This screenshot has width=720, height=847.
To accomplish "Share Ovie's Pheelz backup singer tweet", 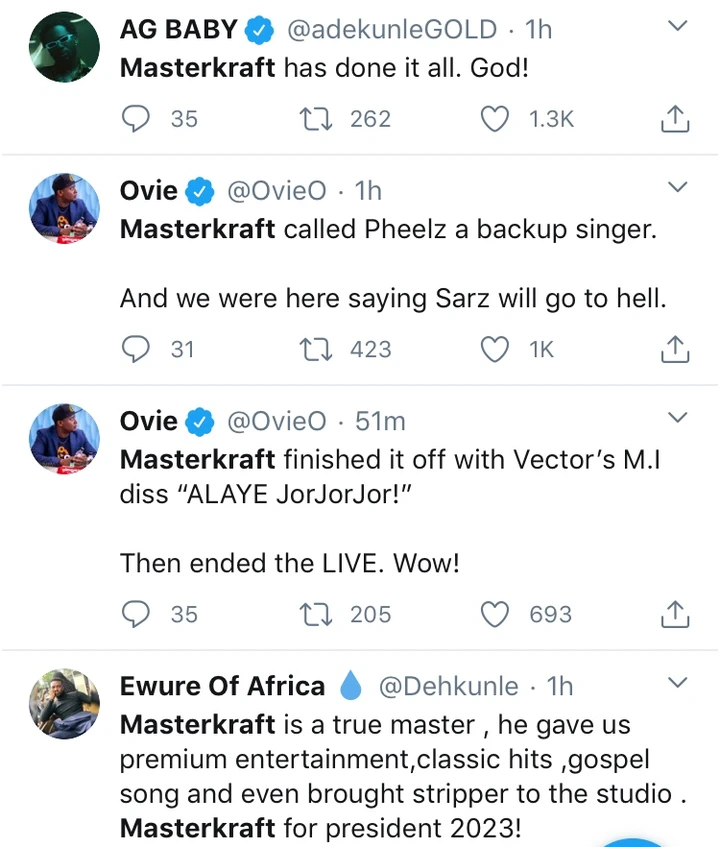I will click(x=676, y=350).
